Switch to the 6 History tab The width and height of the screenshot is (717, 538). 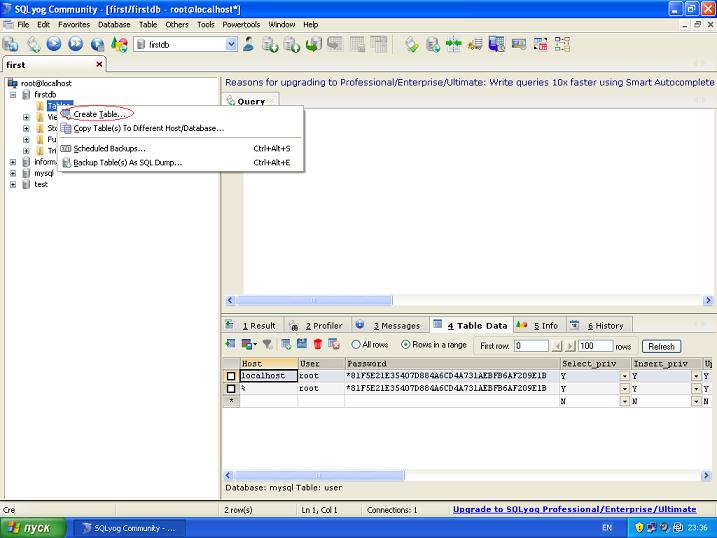coord(599,325)
